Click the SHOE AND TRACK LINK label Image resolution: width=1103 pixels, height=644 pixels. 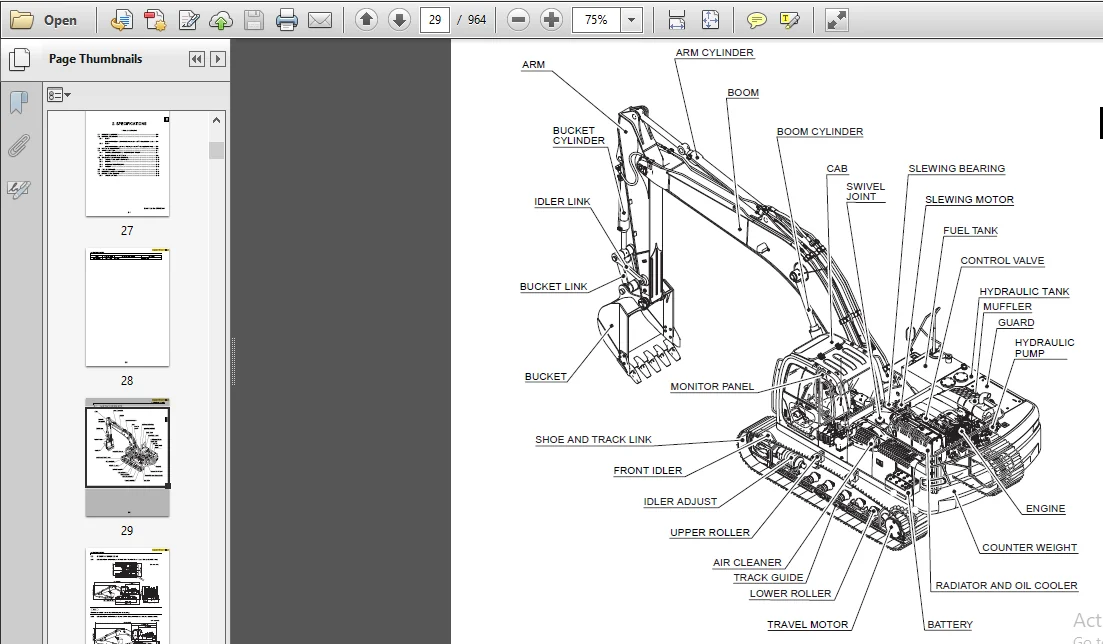[593, 439]
